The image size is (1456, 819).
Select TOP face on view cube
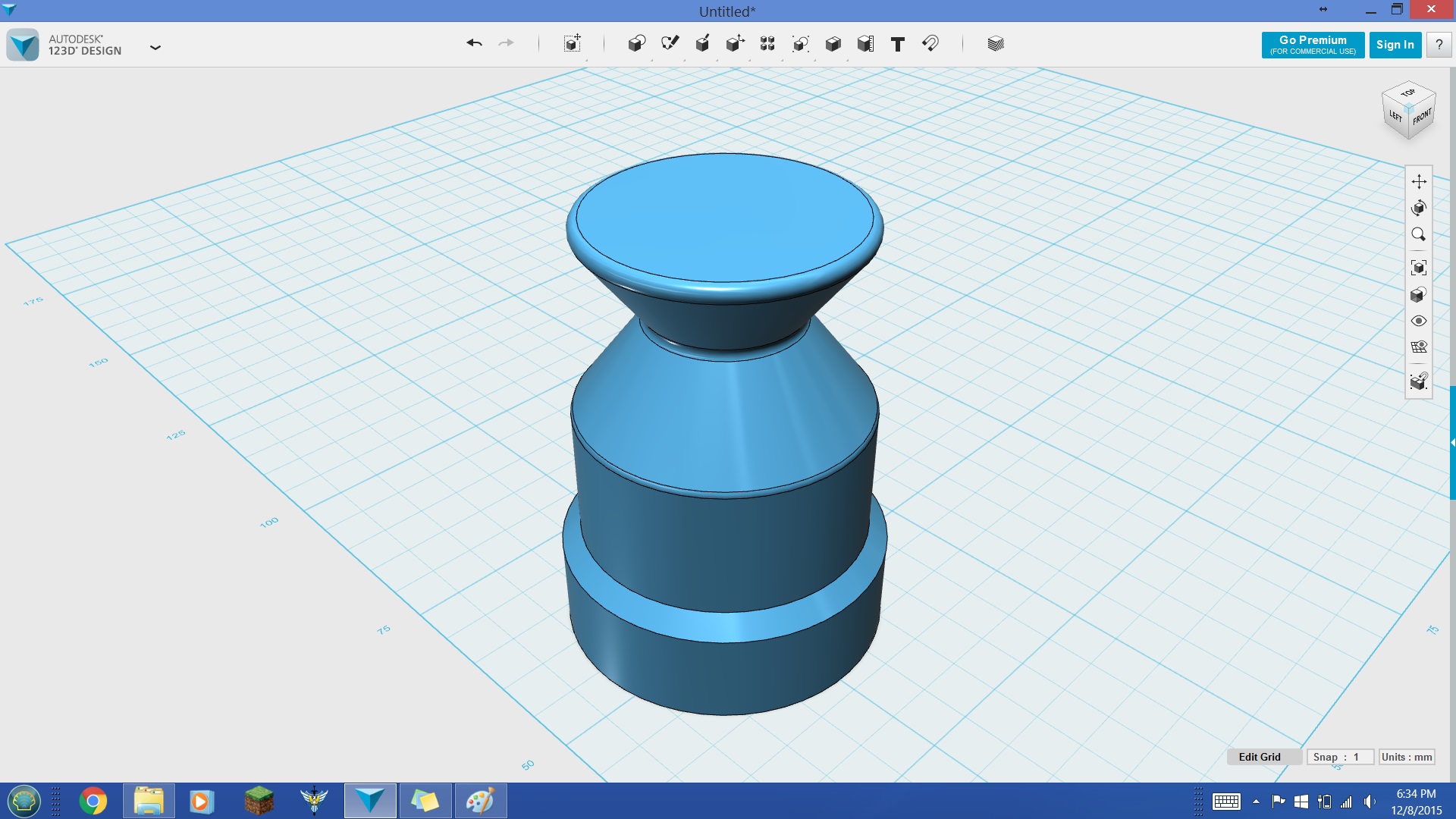click(1408, 93)
